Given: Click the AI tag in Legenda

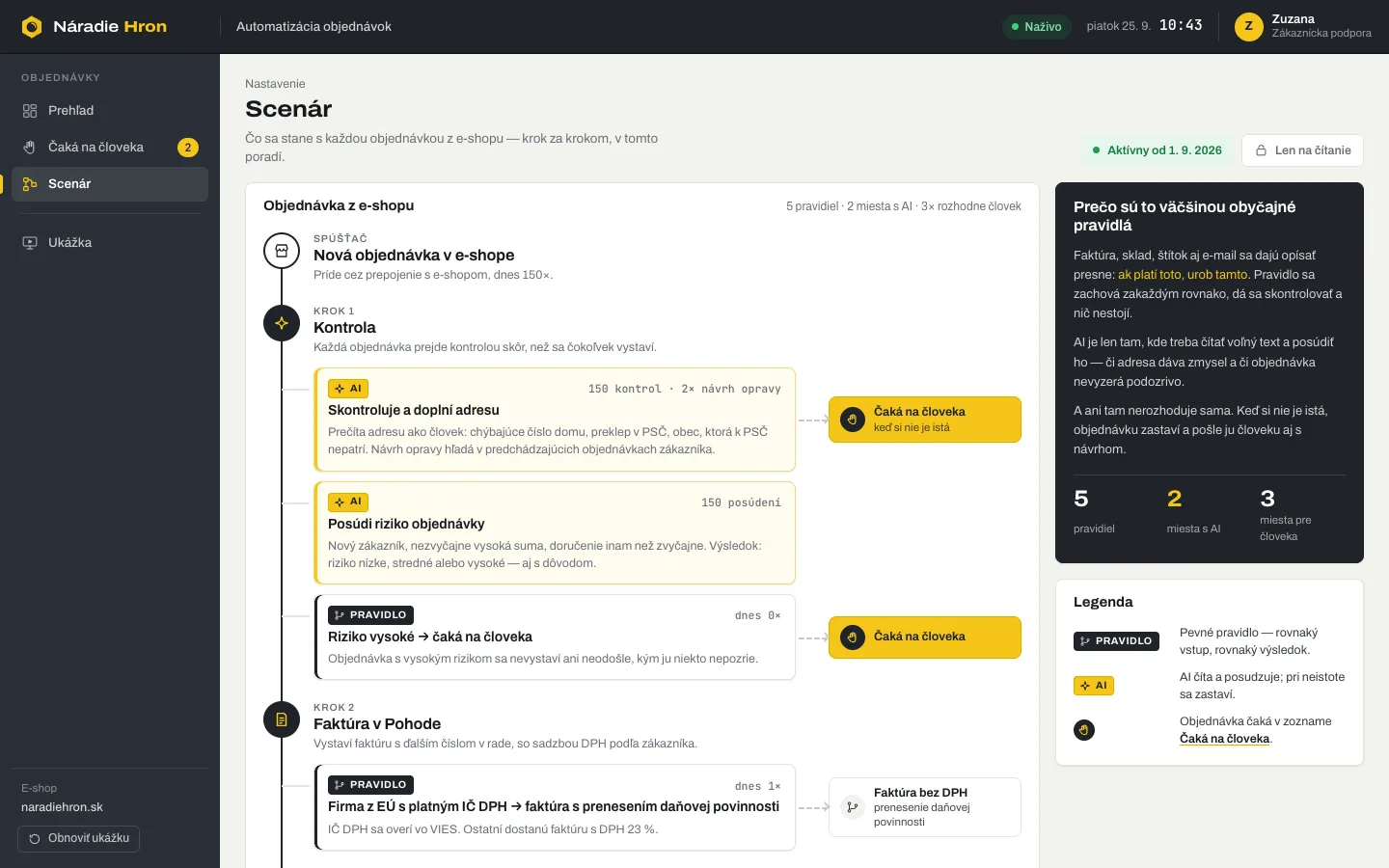Looking at the screenshot, I should point(1094,686).
